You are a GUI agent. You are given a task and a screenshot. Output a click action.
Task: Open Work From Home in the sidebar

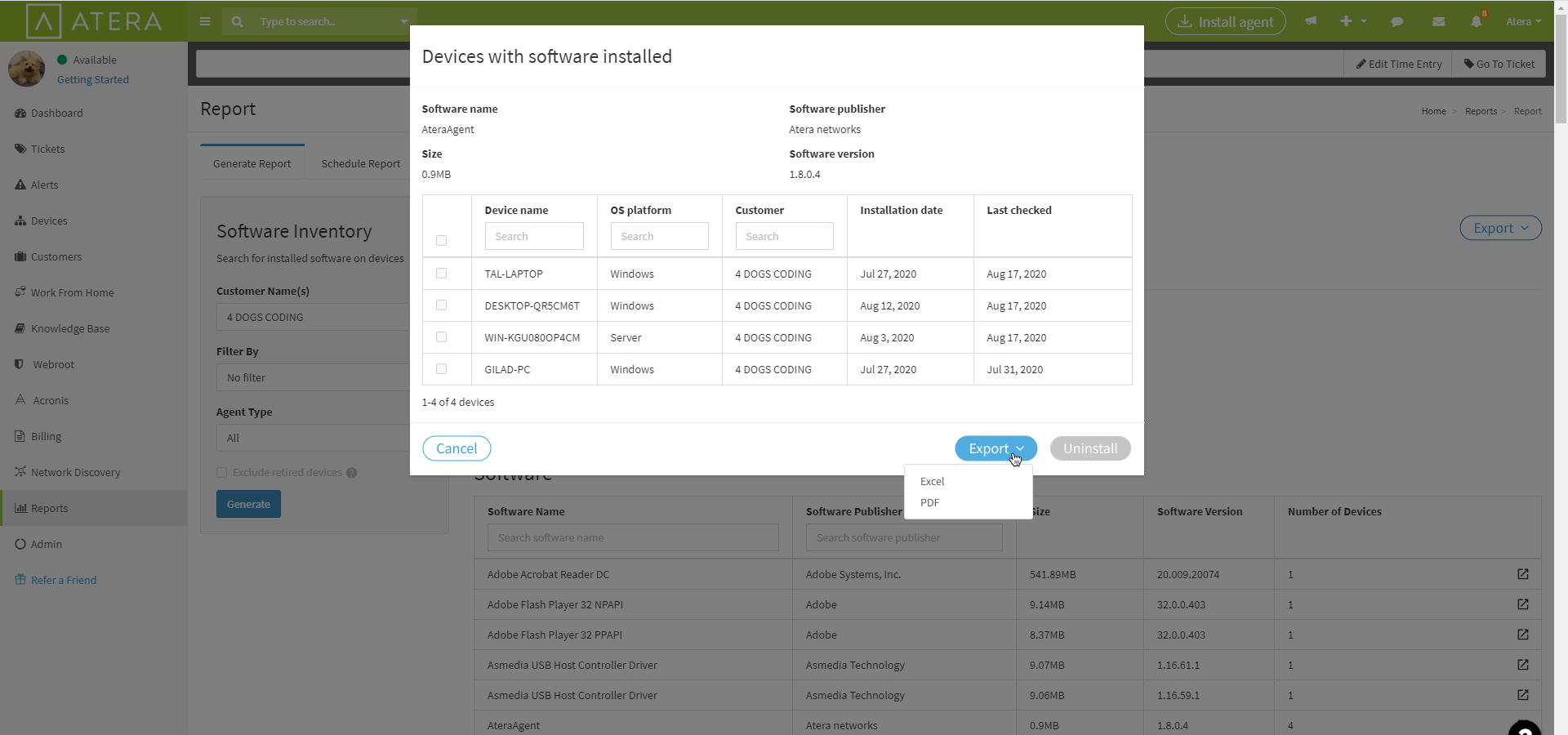[72, 292]
